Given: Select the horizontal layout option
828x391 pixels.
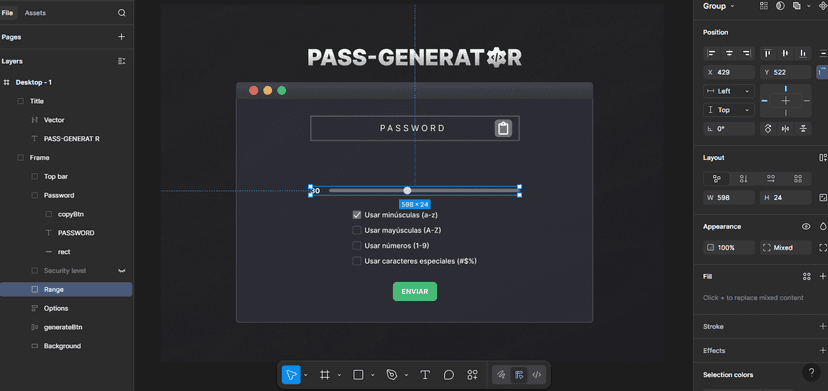Looking at the screenshot, I should [771, 179].
